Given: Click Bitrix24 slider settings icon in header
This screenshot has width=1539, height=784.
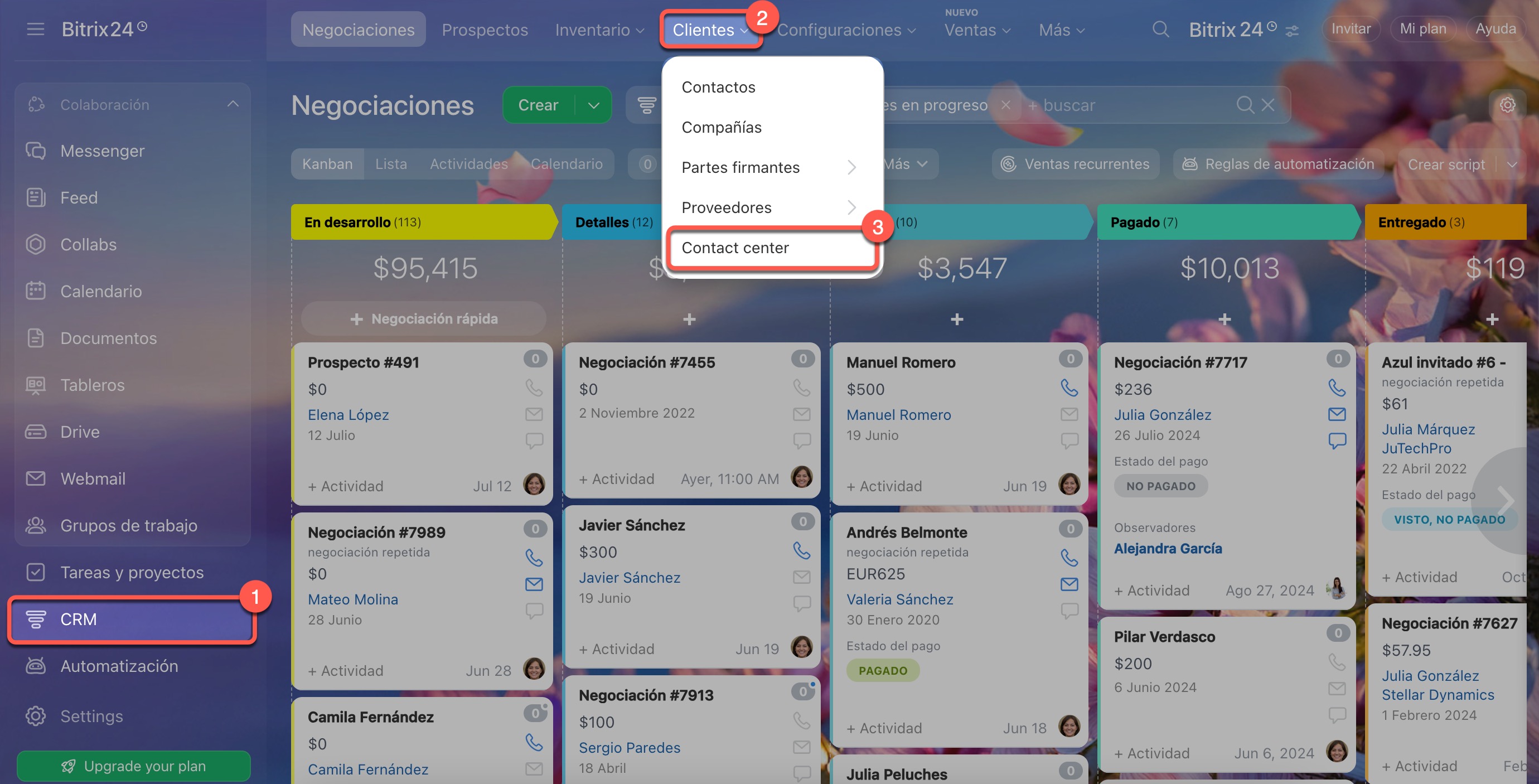Looking at the screenshot, I should click(1293, 31).
